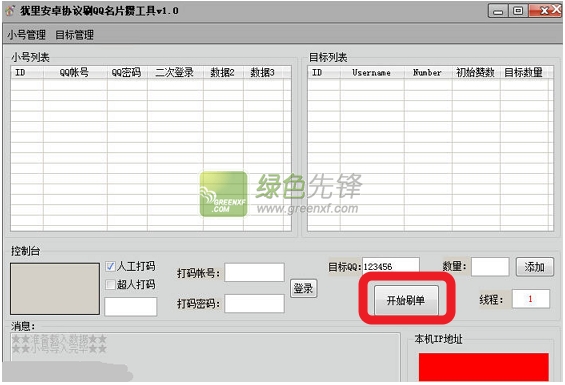Click the 开始刷单 button
565x385 pixels.
pyautogui.click(x=406, y=300)
